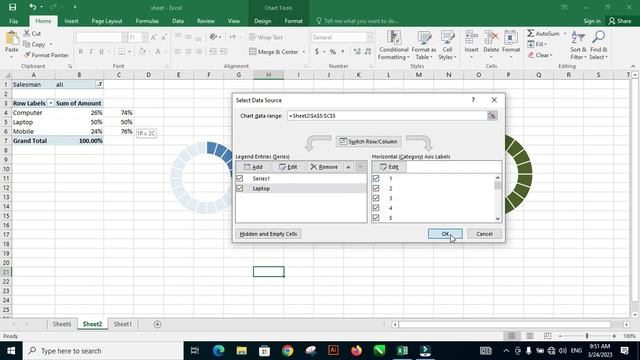
Task: Click the Format Painter brush
Action: point(27,55)
